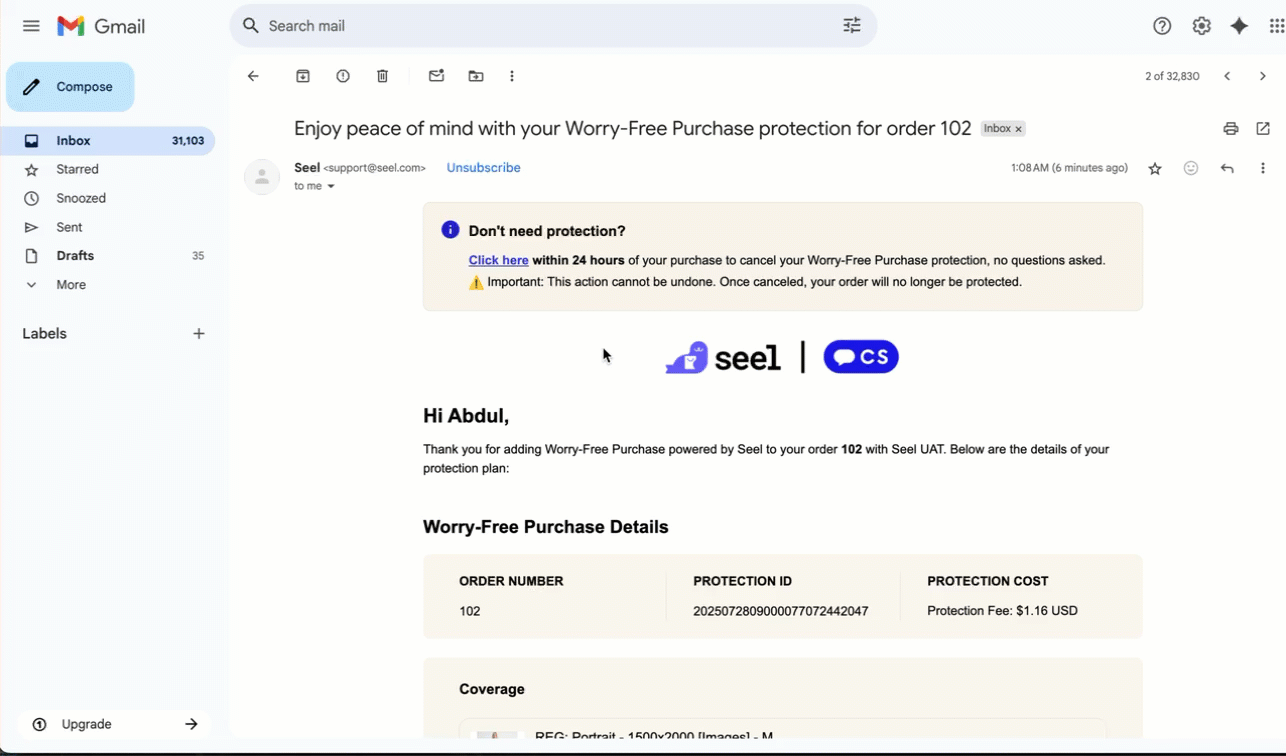The height and width of the screenshot is (756, 1286).
Task: Click into the Search mail field
Action: coord(540,26)
